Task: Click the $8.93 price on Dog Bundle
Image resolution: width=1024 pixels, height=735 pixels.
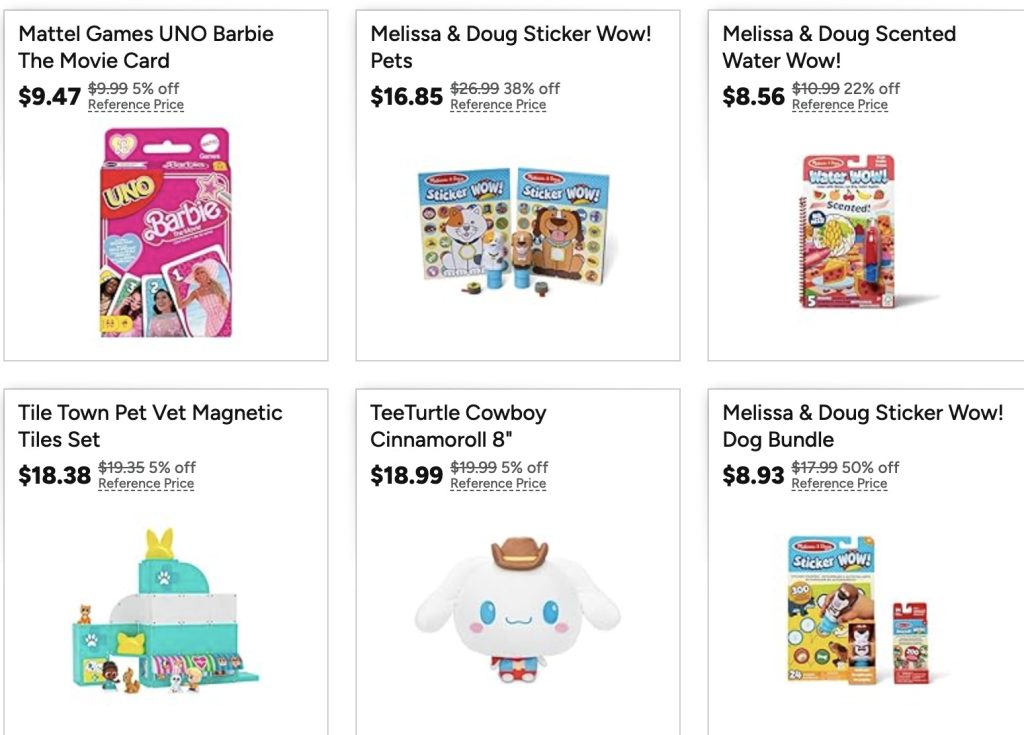Action: [x=753, y=476]
